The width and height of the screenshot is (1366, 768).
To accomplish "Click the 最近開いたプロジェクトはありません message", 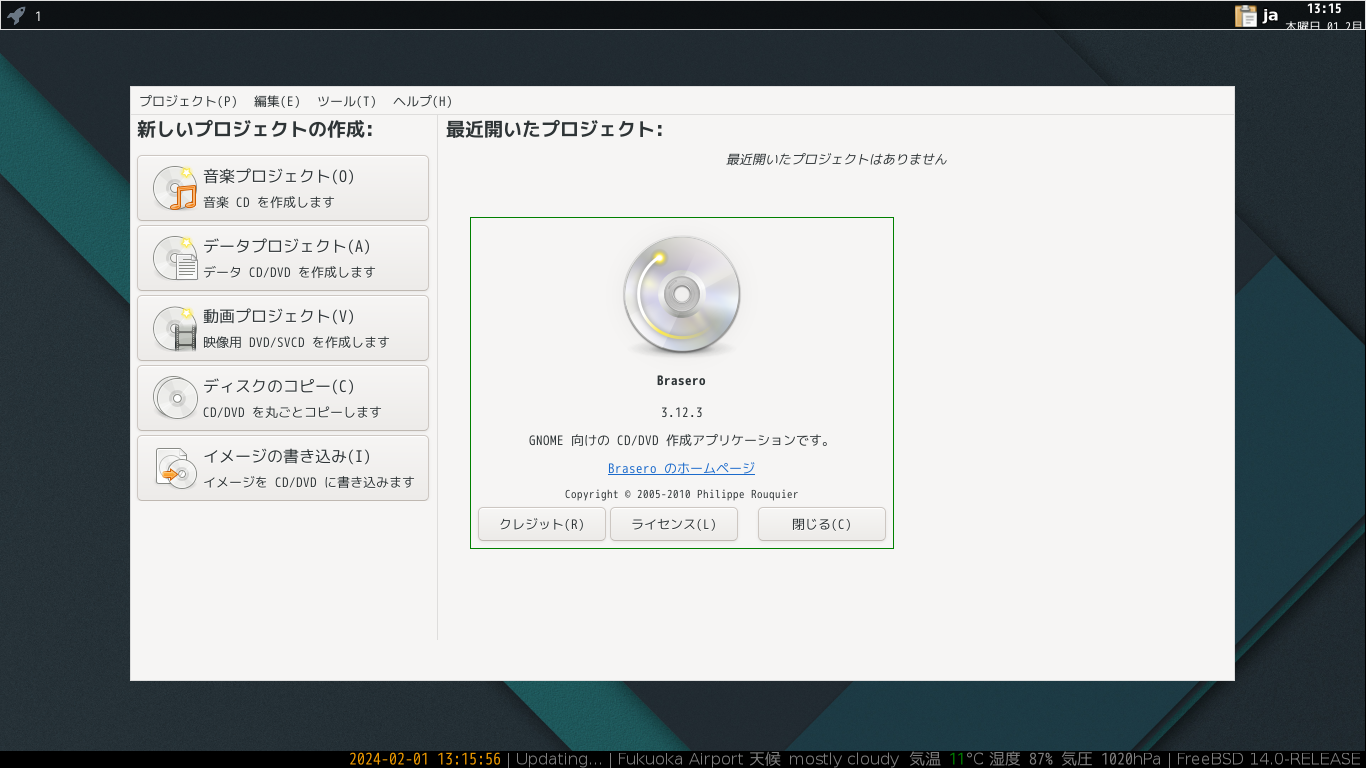I will 836,159.
